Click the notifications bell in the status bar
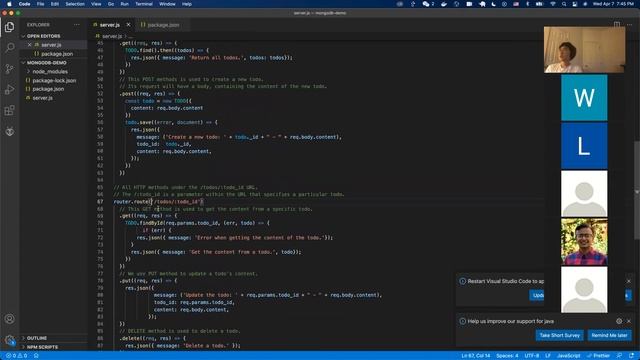This screenshot has height=360, width=640. coord(631,356)
